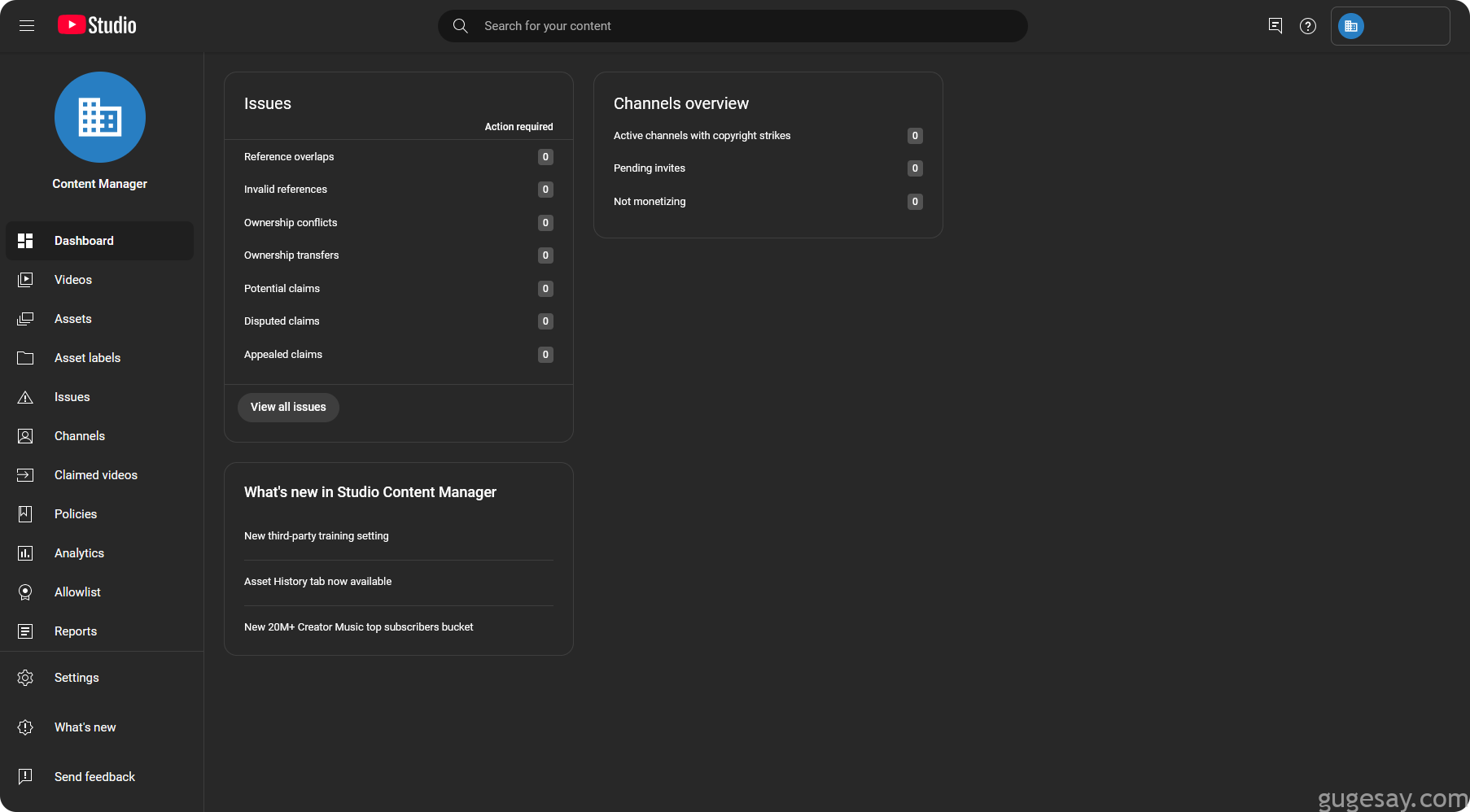The height and width of the screenshot is (812, 1470).
Task: Open the feedback comment icon in header
Action: point(1275,26)
